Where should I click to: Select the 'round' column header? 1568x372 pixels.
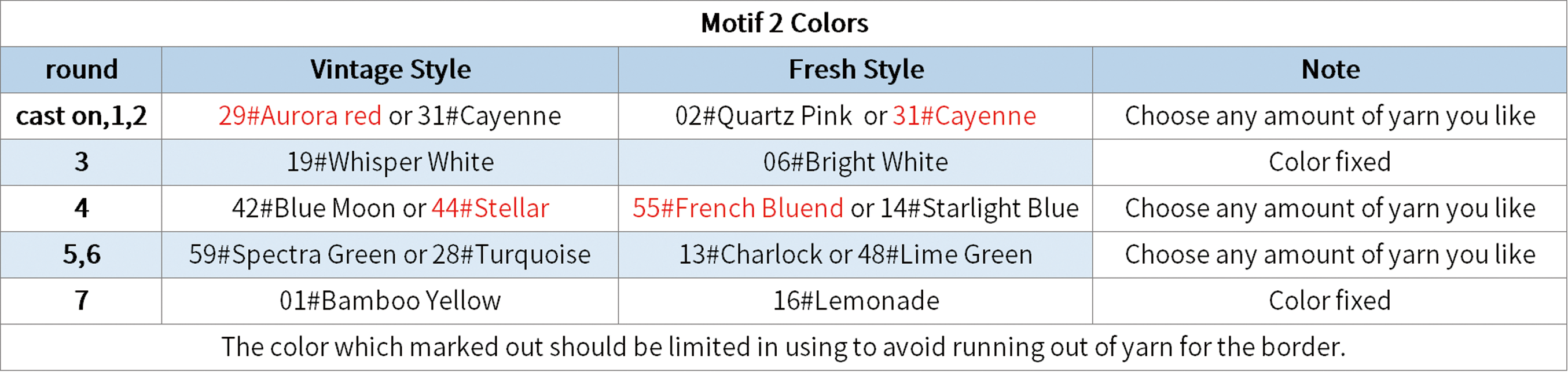pos(81,70)
